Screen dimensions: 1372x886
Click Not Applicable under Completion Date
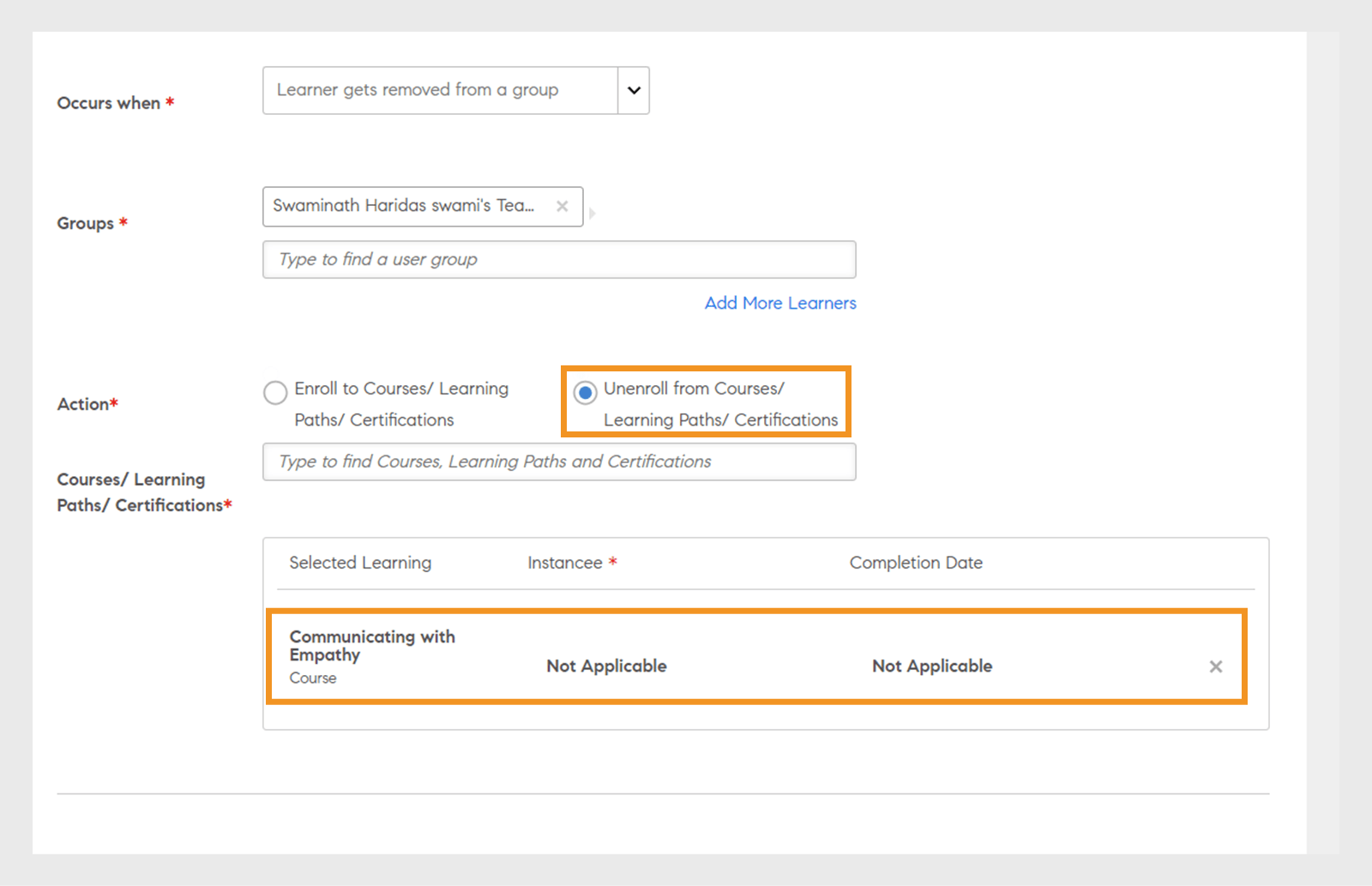[x=932, y=666]
